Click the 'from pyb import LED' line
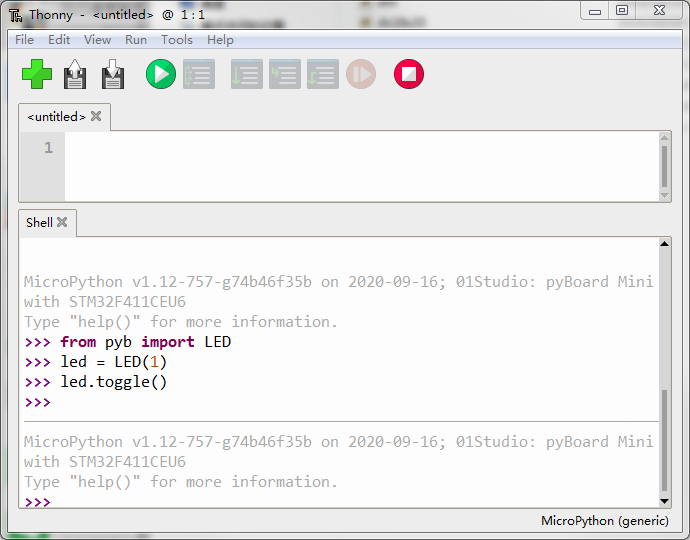Image resolution: width=690 pixels, height=540 pixels. 146,342
